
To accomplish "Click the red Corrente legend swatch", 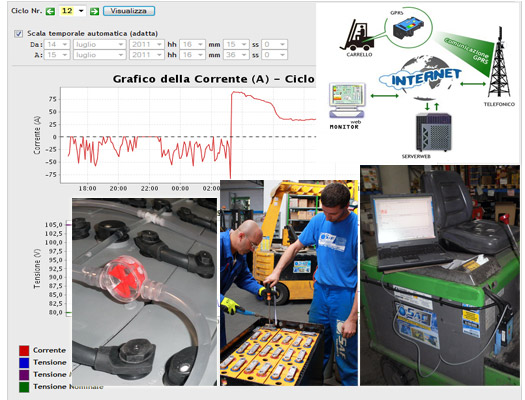I will pos(24,350).
